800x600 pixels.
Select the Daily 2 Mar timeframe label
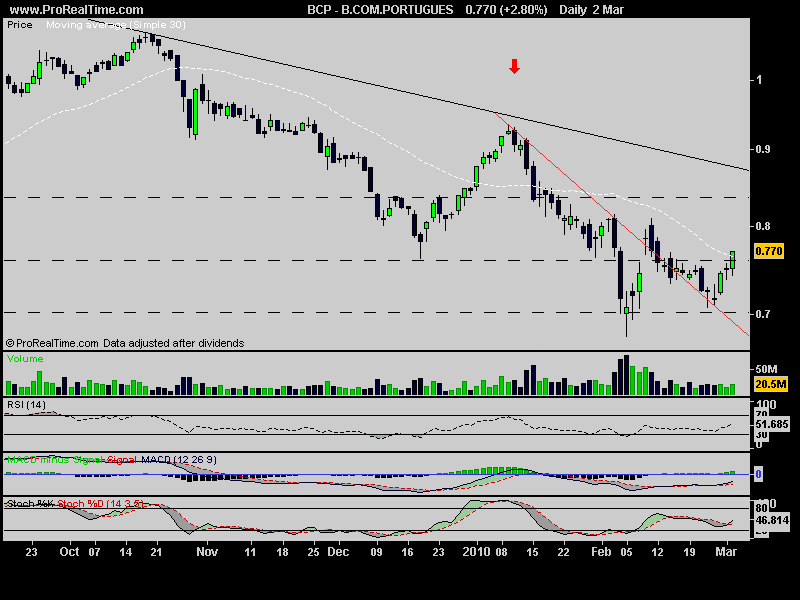pyautogui.click(x=591, y=10)
